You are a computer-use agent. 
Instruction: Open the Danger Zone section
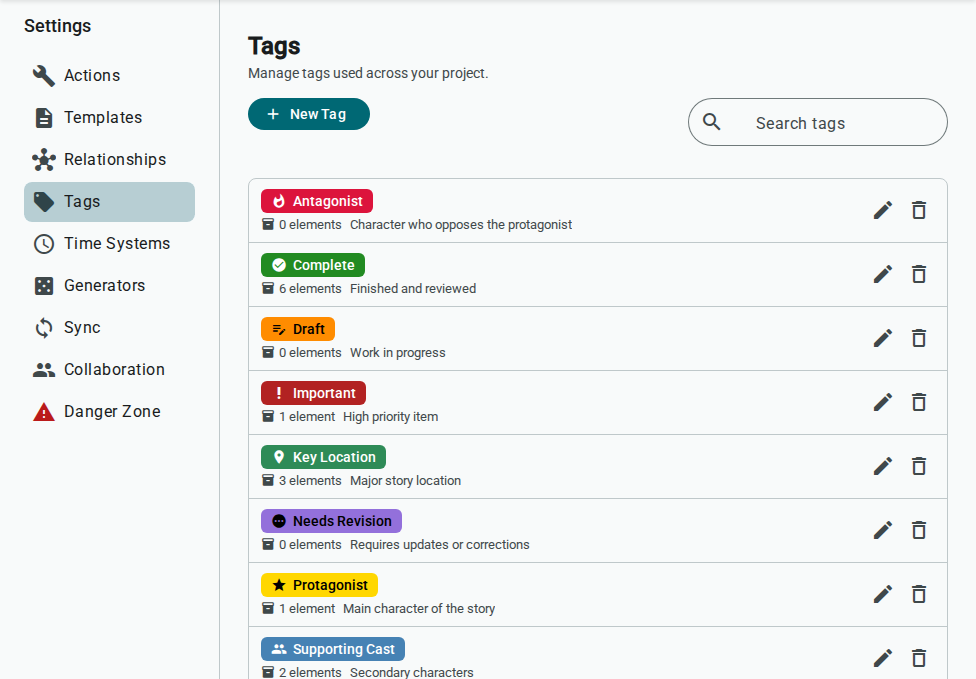coord(110,411)
